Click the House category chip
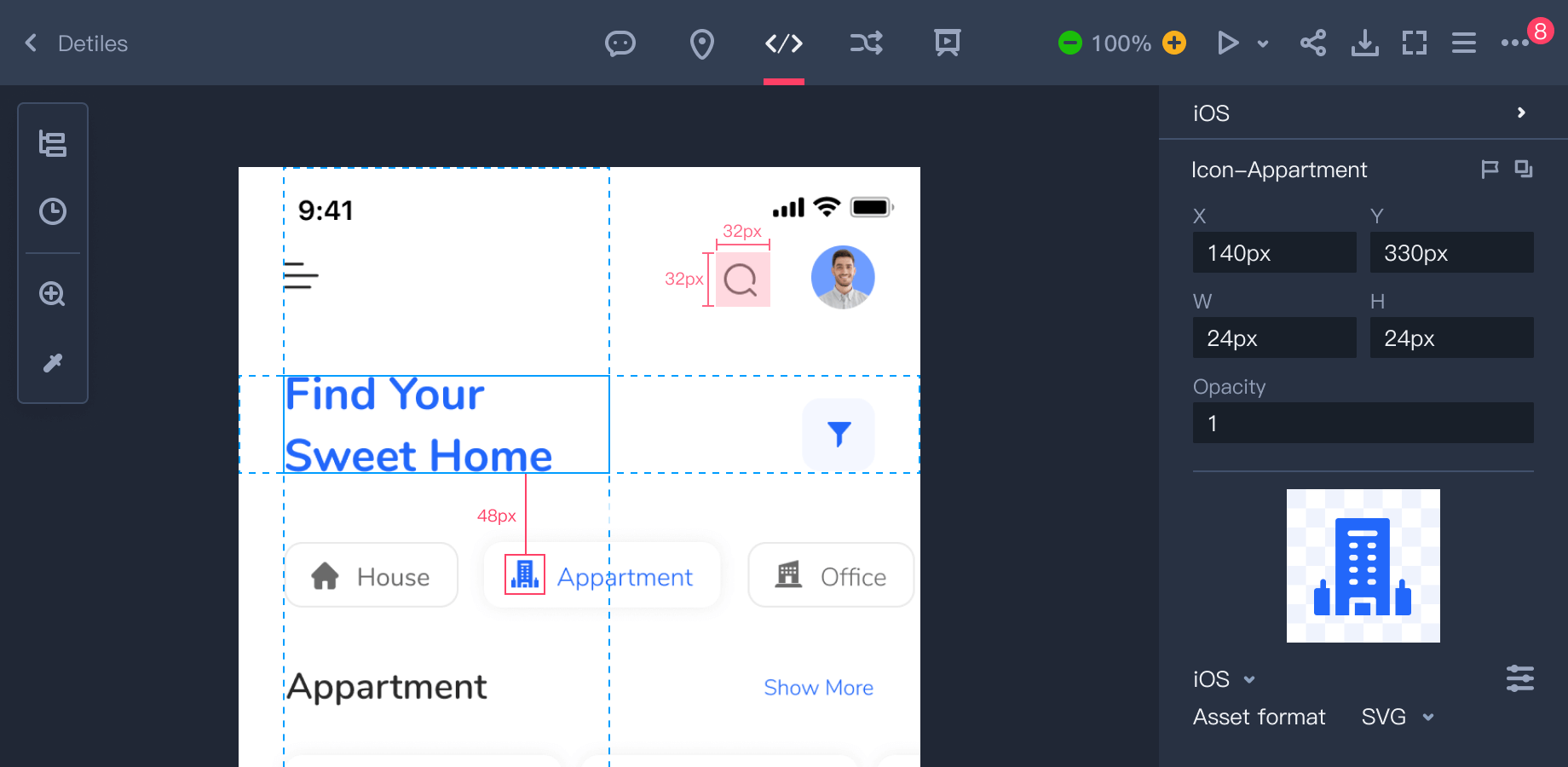This screenshot has height=767, width=1568. point(371,575)
